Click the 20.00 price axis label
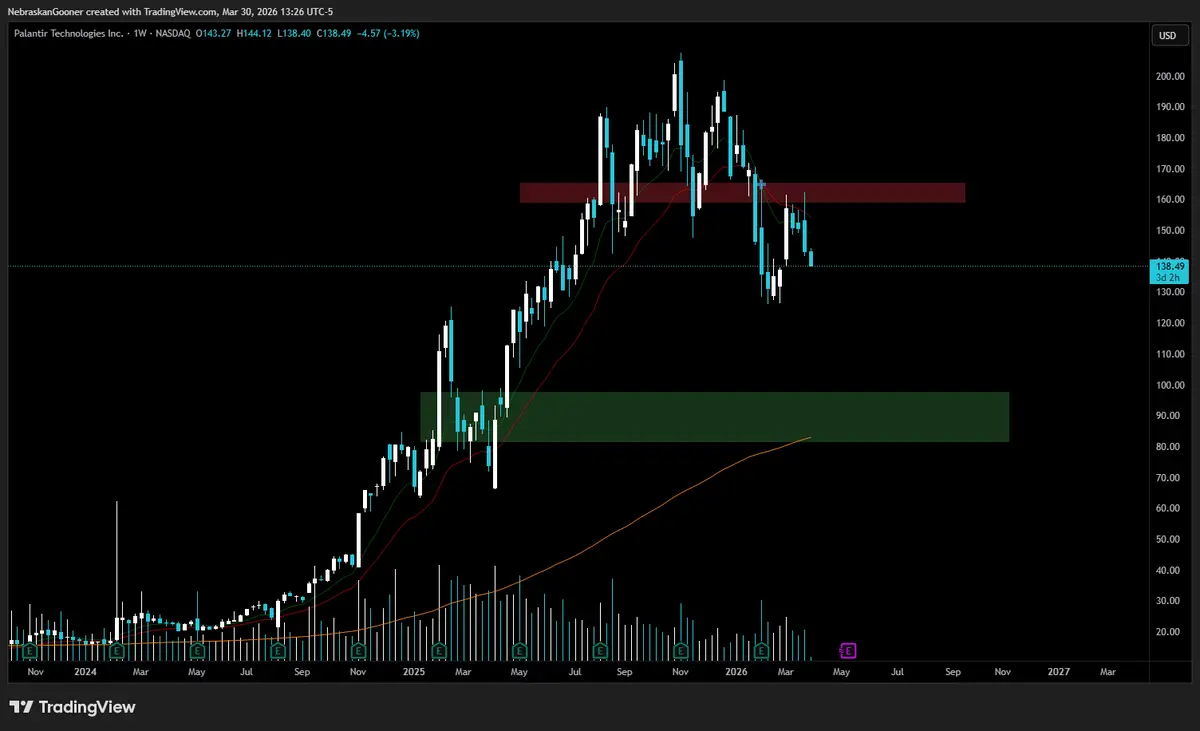This screenshot has height=731, width=1200. [1170, 632]
